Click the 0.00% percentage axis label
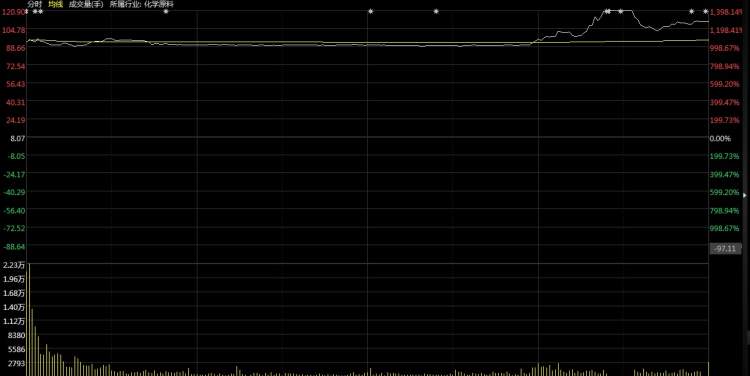750x376 pixels. 720,138
